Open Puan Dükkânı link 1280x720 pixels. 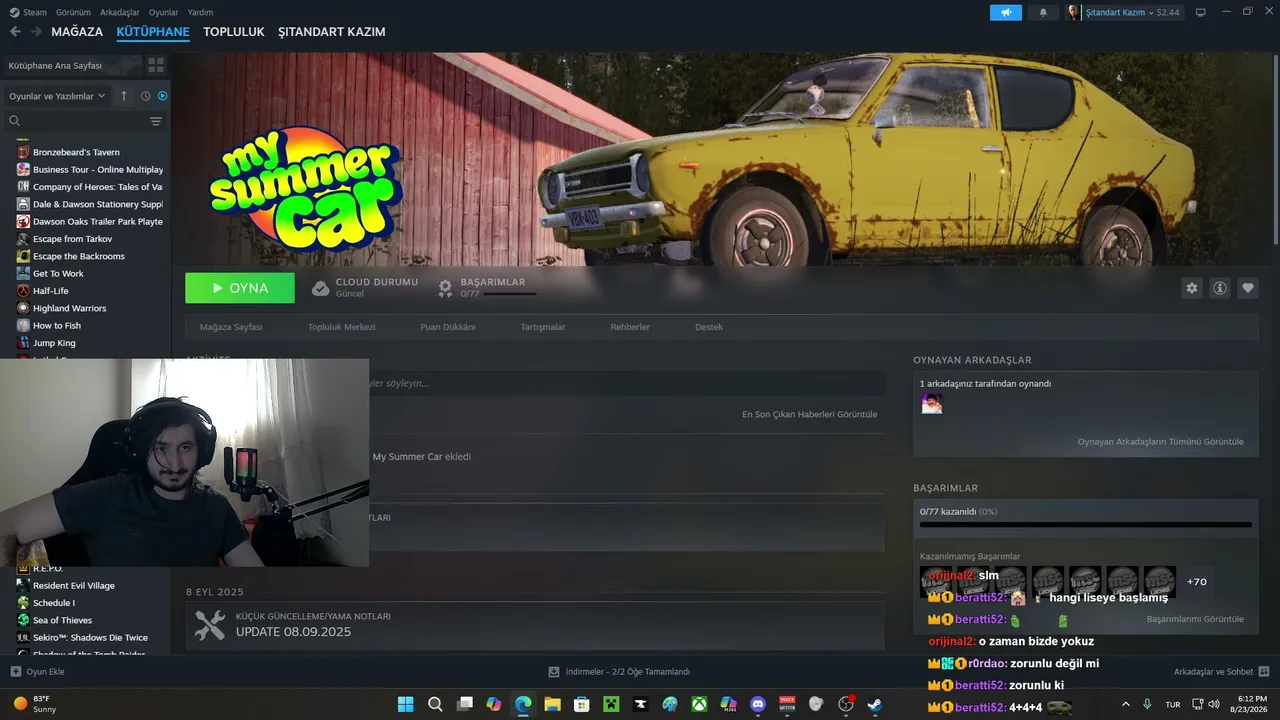[x=448, y=327]
